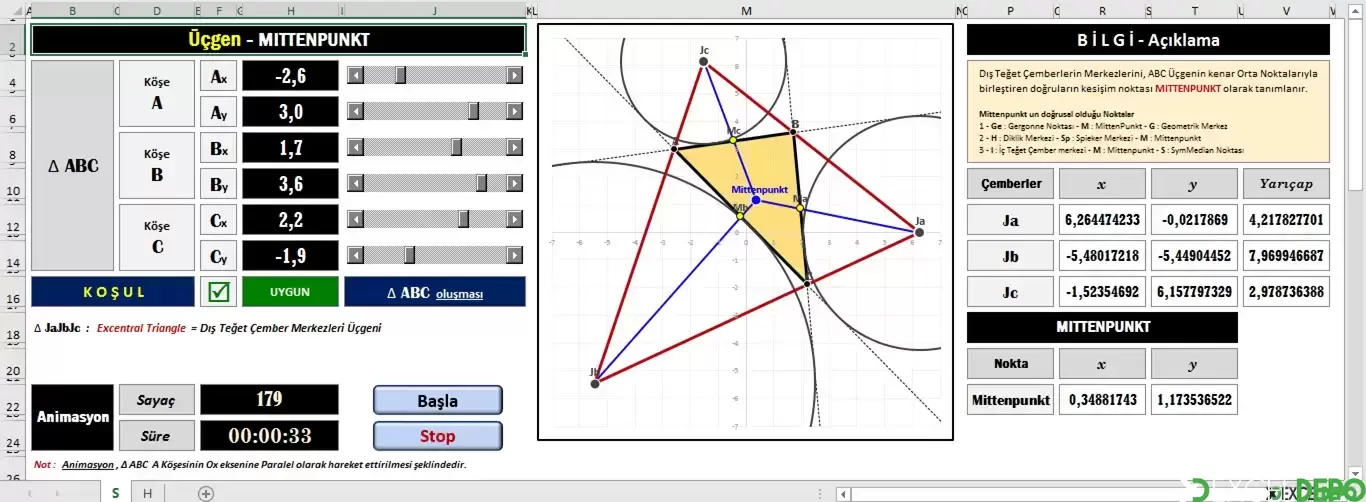Click the left arrow of the Ay slider
The image size is (1366, 502).
(x=354, y=111)
